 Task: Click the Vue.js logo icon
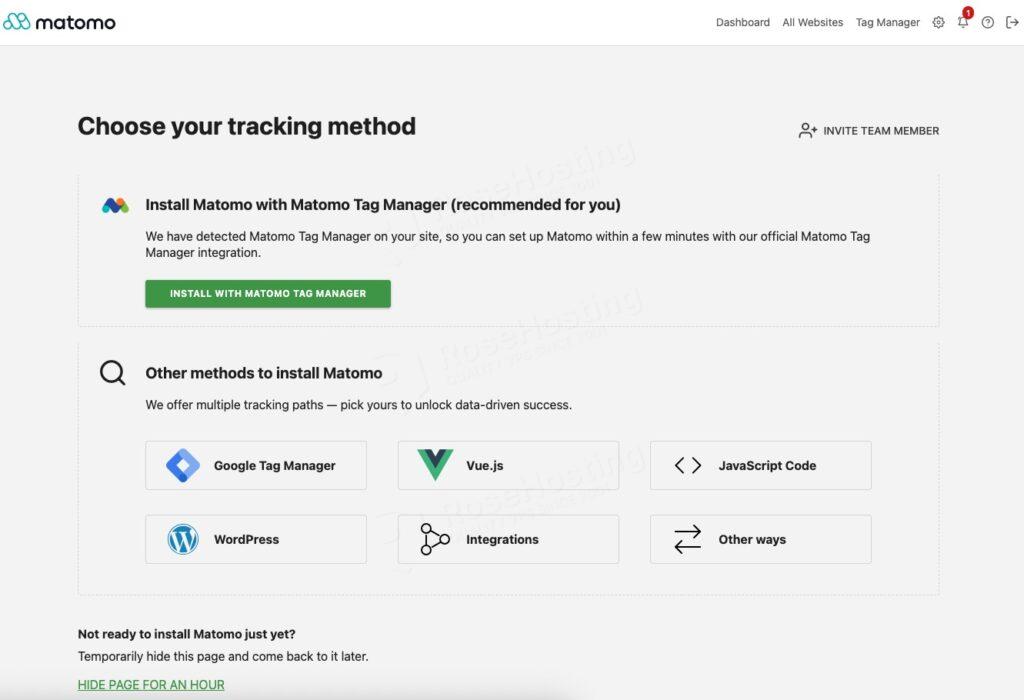coord(435,464)
